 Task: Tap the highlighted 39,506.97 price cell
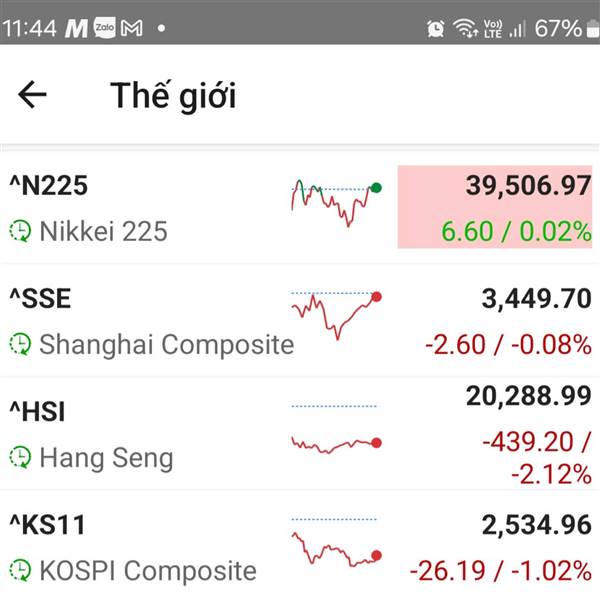(495, 207)
